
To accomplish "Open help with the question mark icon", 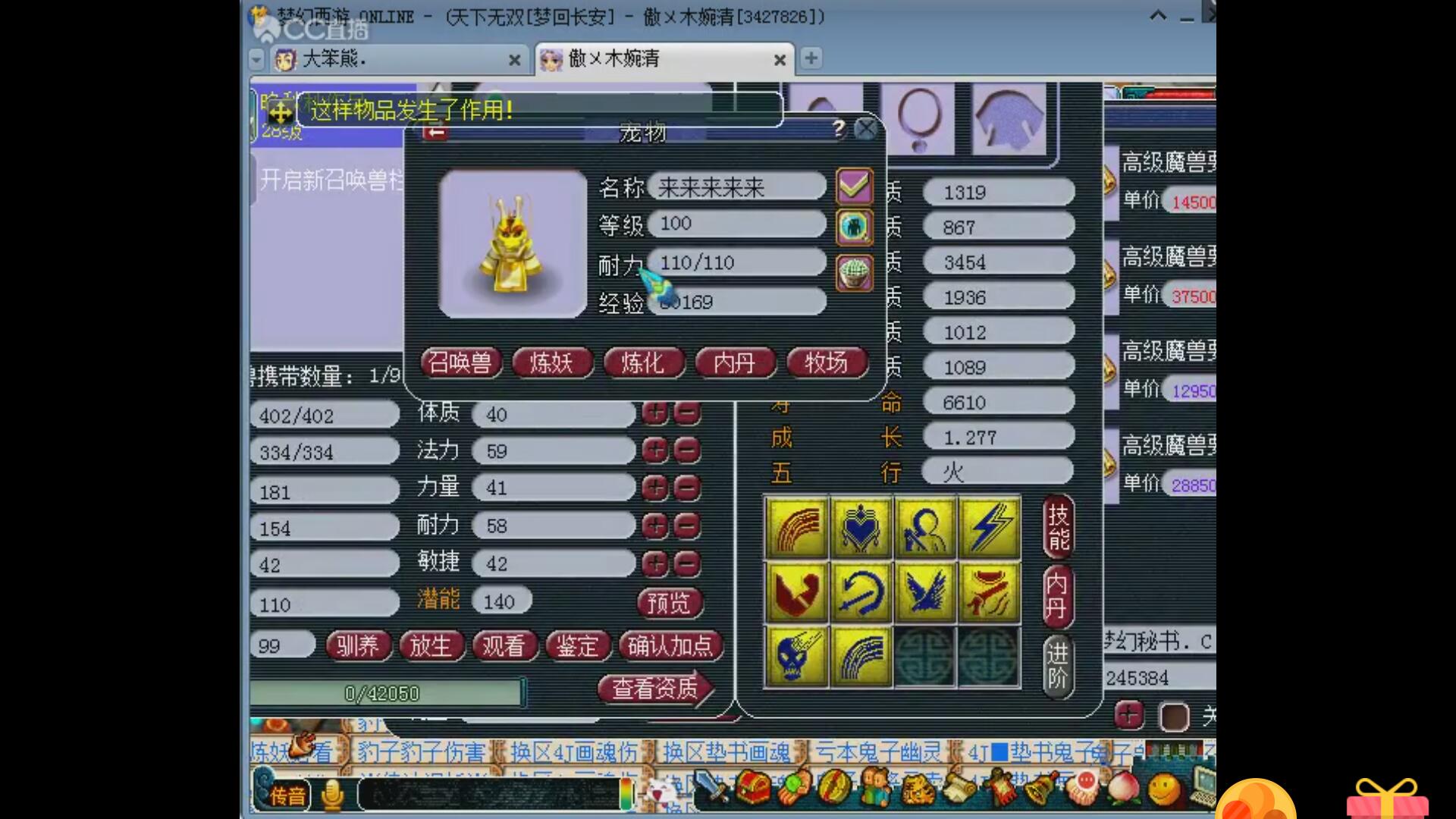I will click(x=838, y=128).
